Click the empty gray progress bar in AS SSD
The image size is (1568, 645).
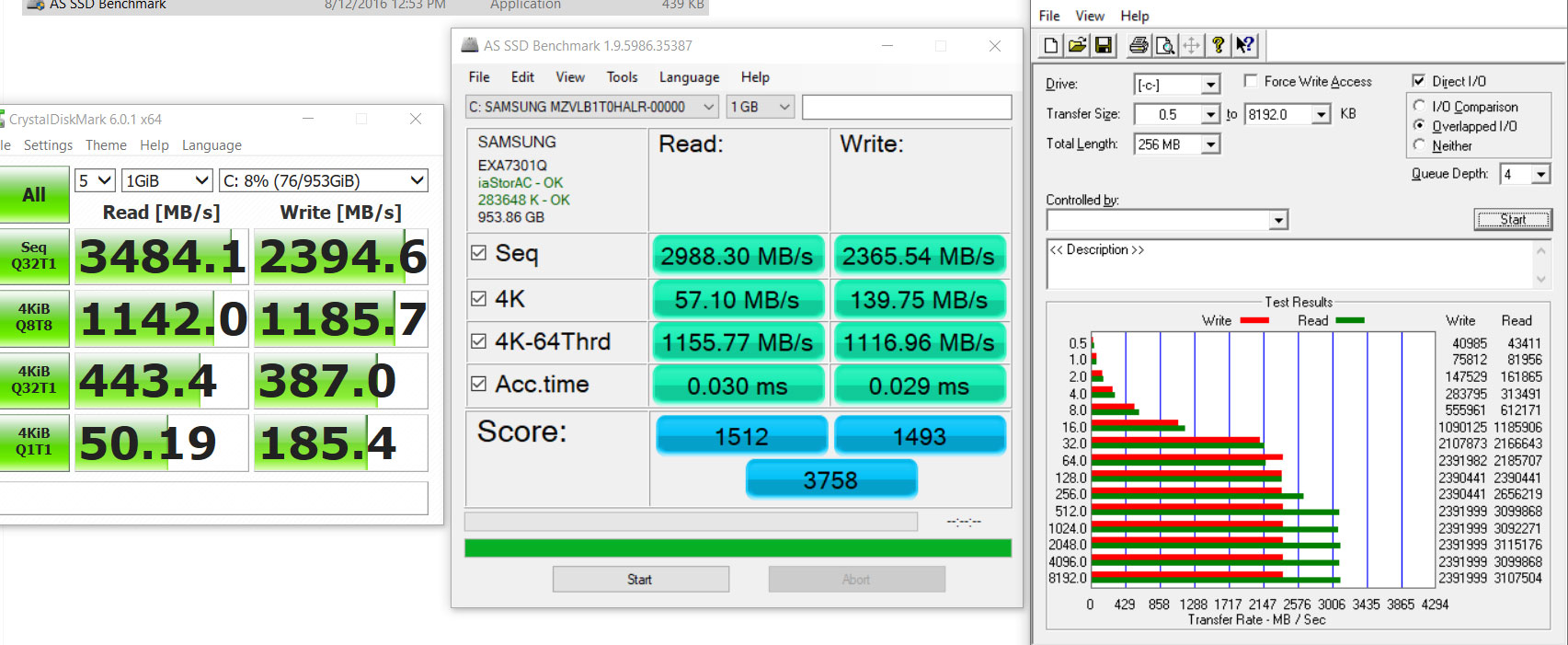click(691, 522)
